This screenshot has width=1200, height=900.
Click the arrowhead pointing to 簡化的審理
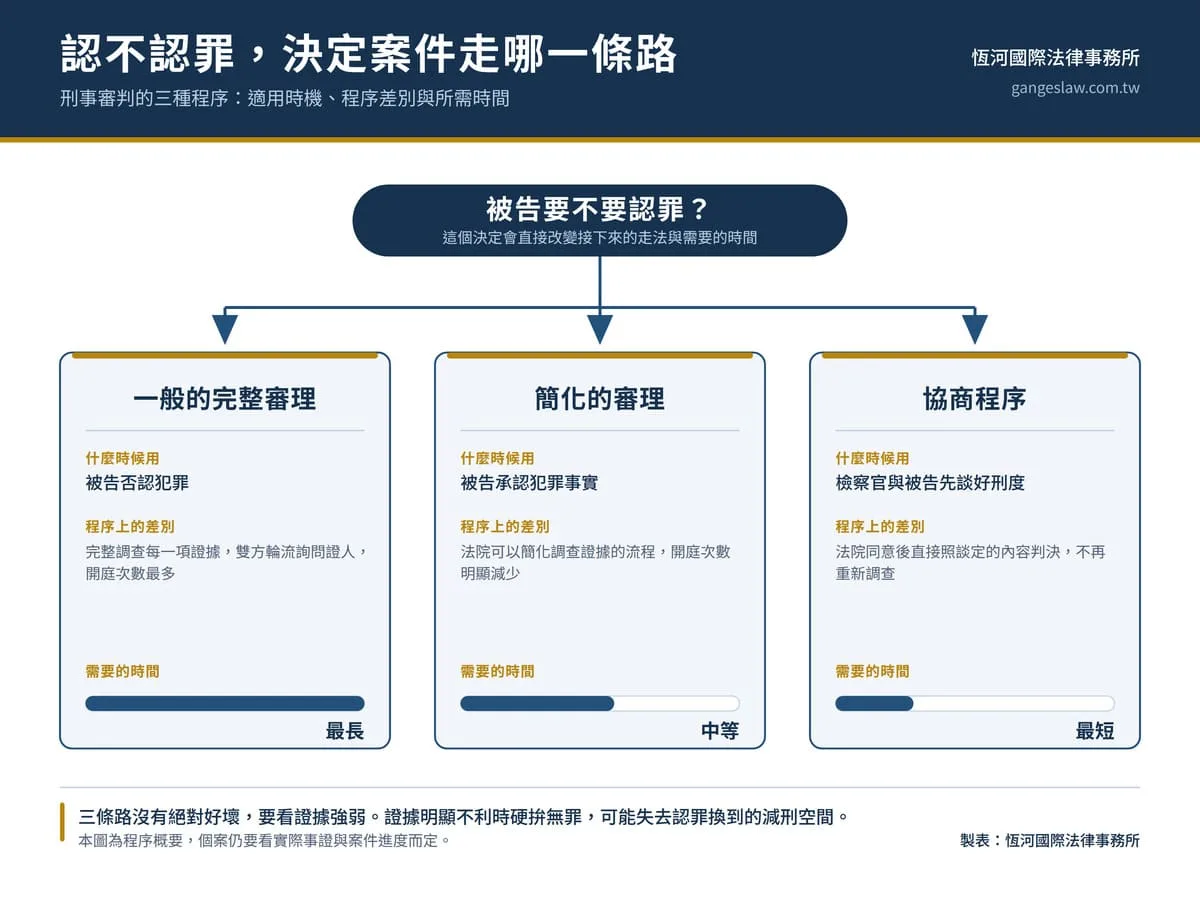click(599, 329)
